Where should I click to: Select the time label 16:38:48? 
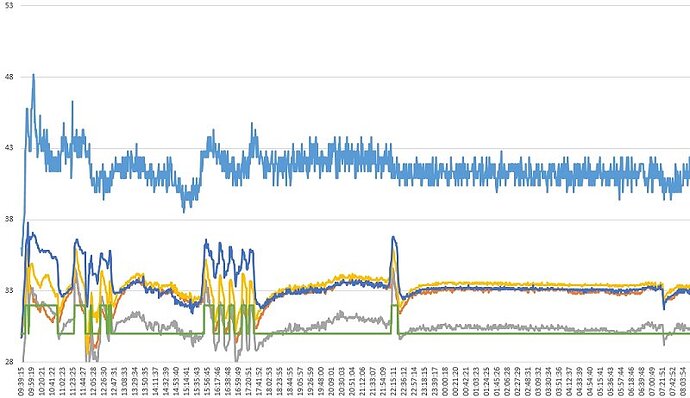click(x=228, y=382)
